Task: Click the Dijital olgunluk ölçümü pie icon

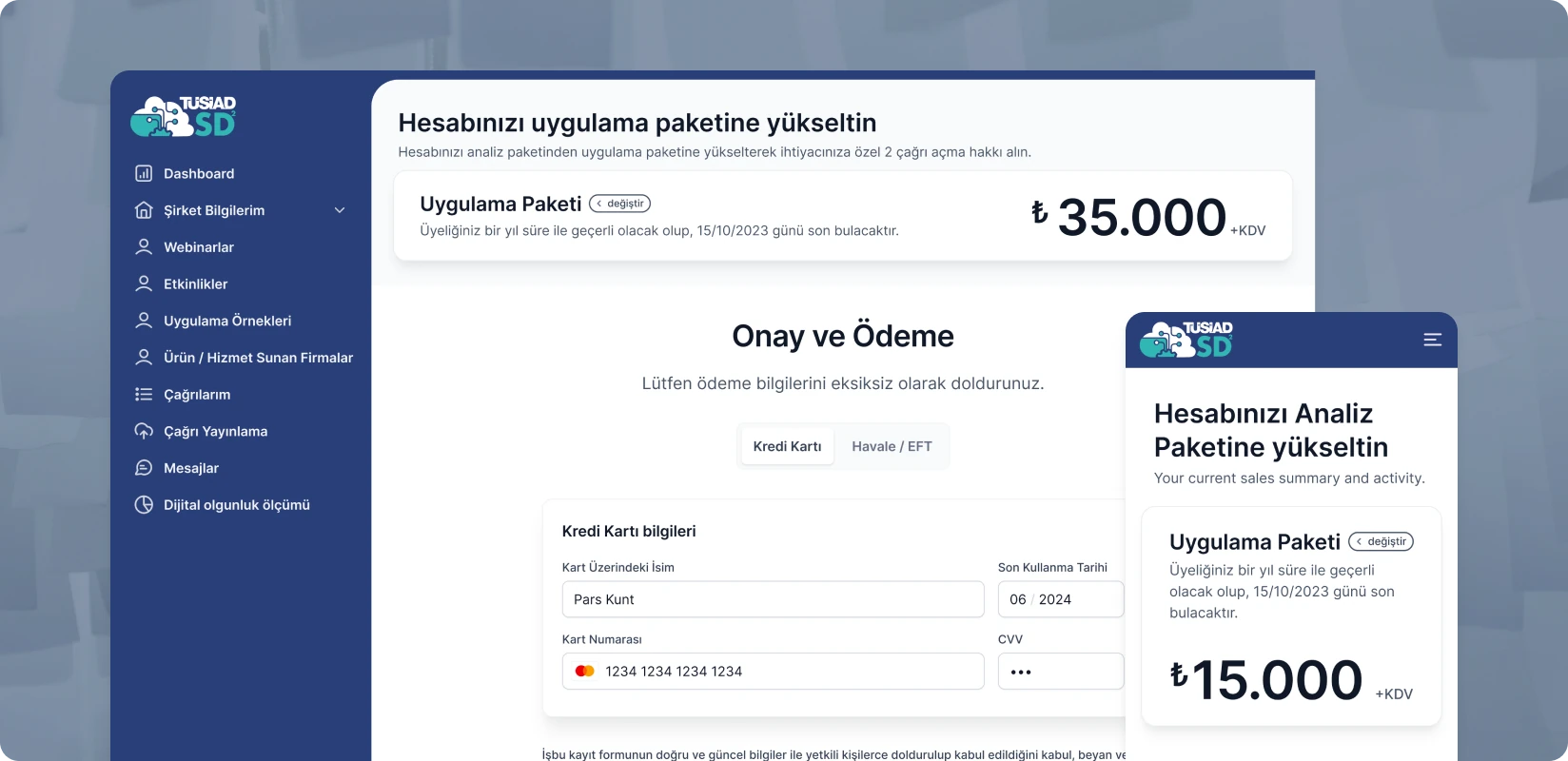Action: coord(144,505)
